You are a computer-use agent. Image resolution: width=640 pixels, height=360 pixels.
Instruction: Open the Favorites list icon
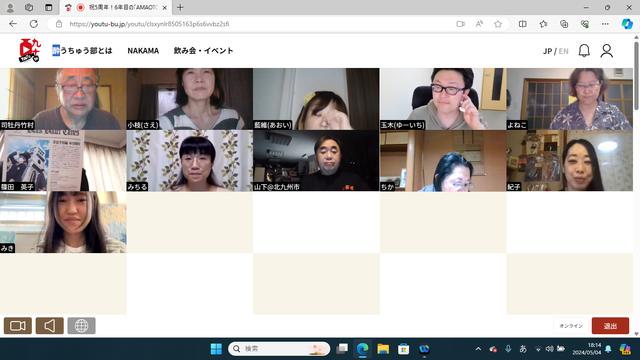tap(543, 24)
